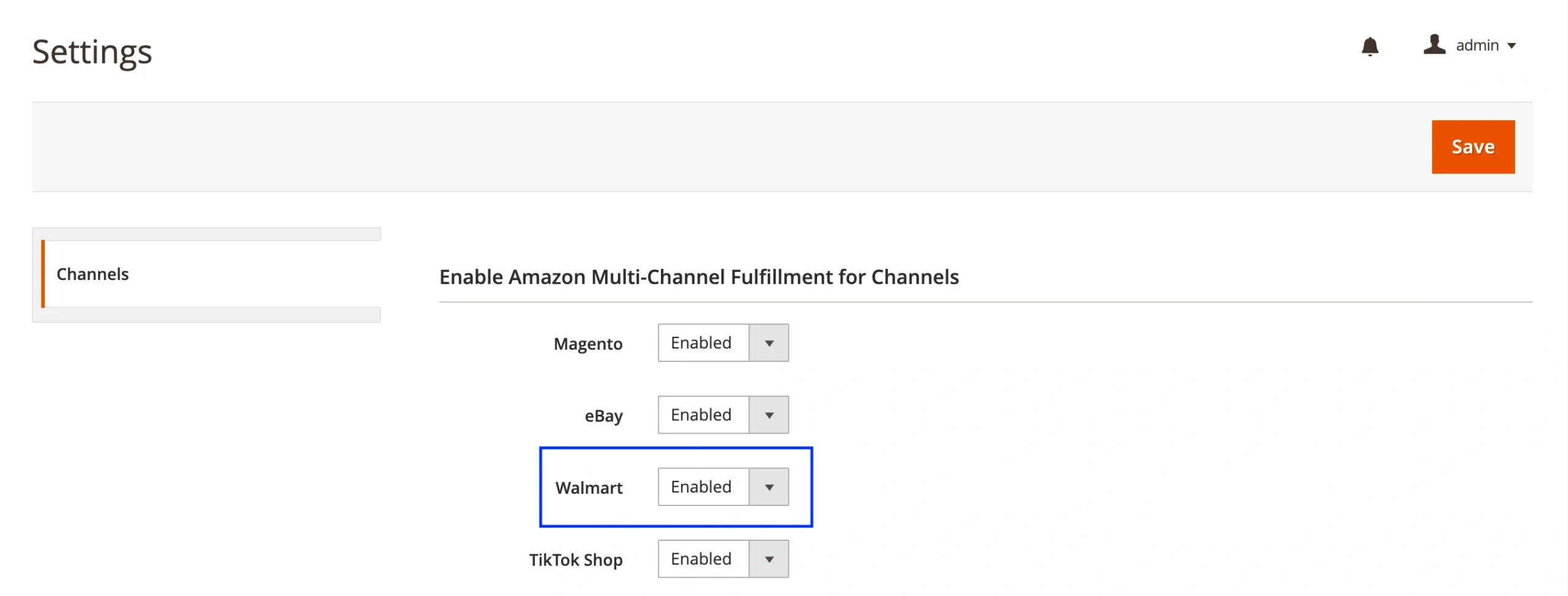Open the Walmart Enabled select box
Viewport: 1568px width, 596px height.
pyautogui.click(x=703, y=487)
